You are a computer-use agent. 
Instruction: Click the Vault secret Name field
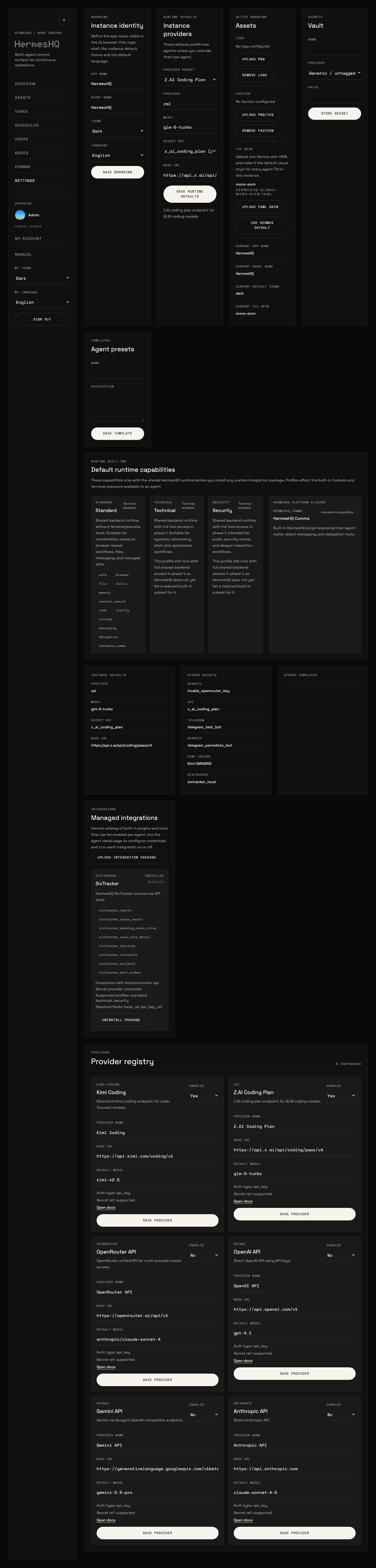[334, 49]
